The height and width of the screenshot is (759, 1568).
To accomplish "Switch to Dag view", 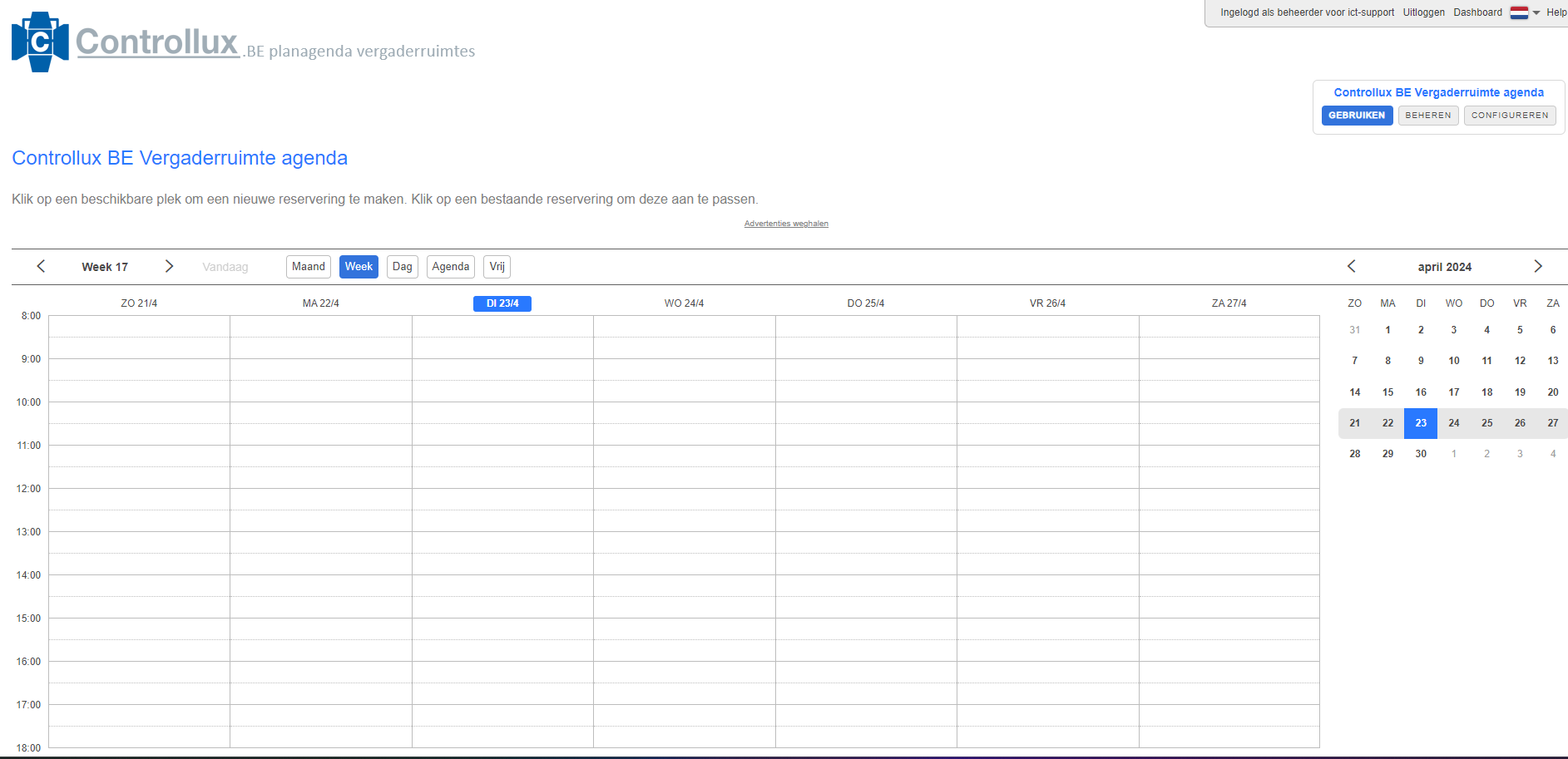I will 402,267.
